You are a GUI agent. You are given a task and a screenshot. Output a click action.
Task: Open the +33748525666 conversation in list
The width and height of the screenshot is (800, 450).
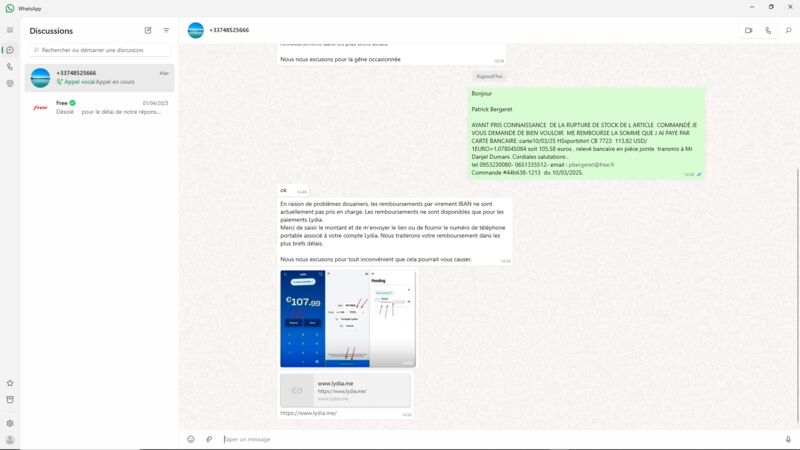click(x=99, y=78)
